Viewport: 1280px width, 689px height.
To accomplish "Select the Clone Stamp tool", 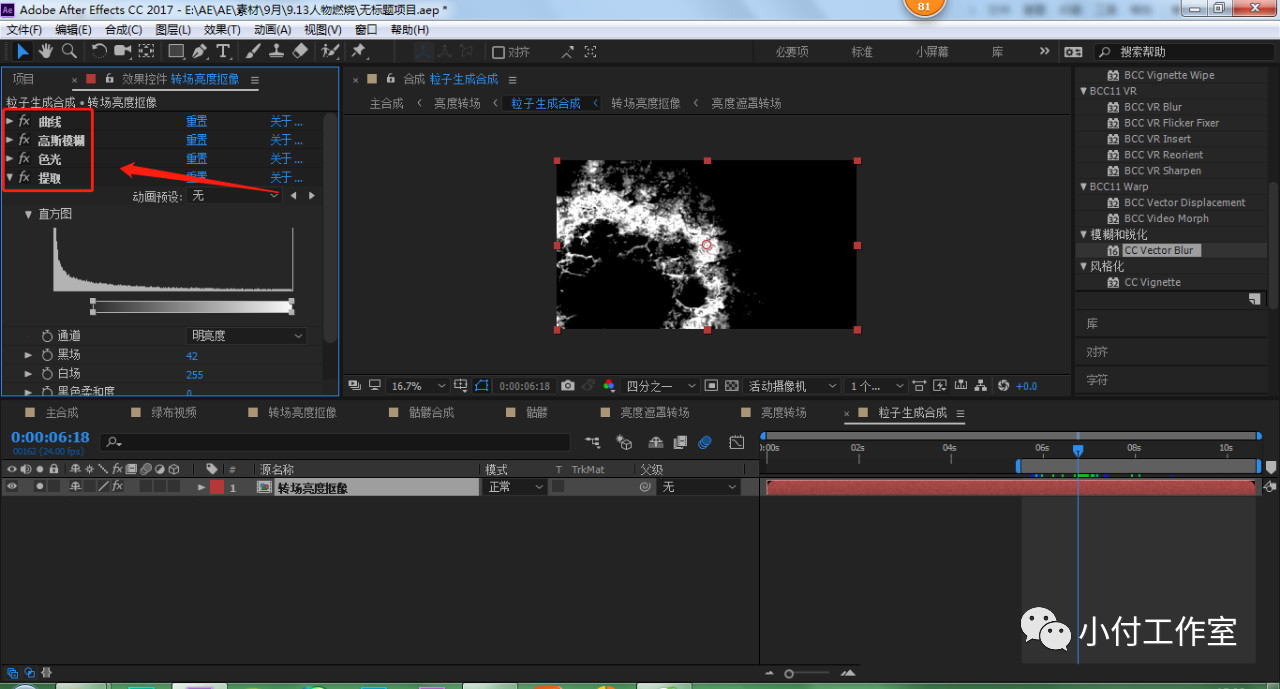I will (x=276, y=51).
